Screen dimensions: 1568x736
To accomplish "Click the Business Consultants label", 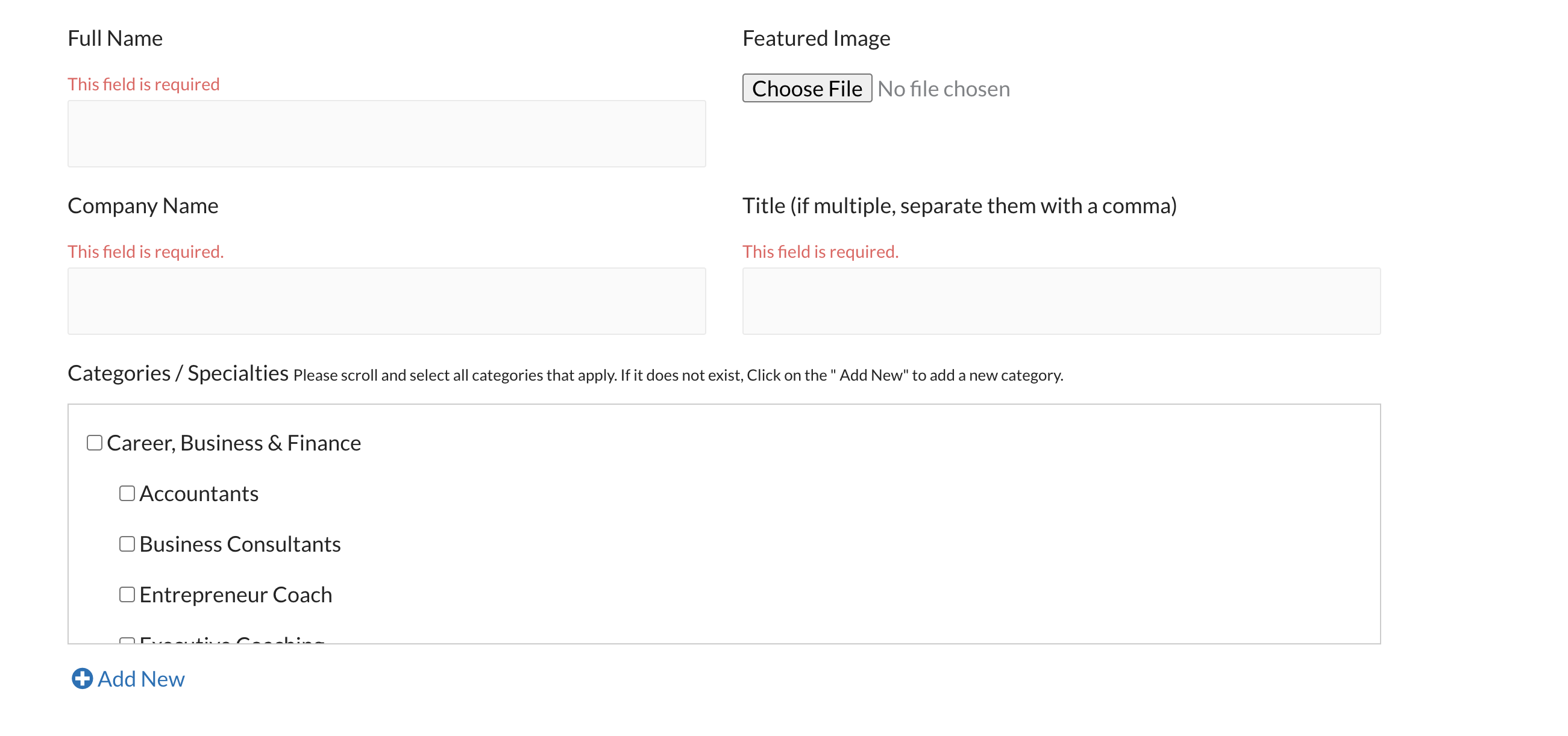I will click(x=240, y=544).
